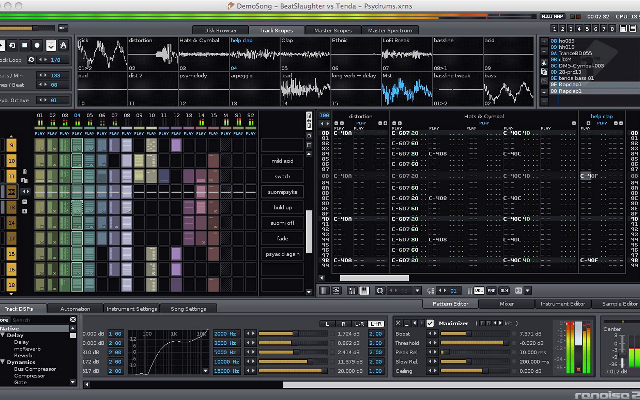Toggle the mixer-bars icon in pattern toolbar
The image size is (640, 400).
pos(352,291)
